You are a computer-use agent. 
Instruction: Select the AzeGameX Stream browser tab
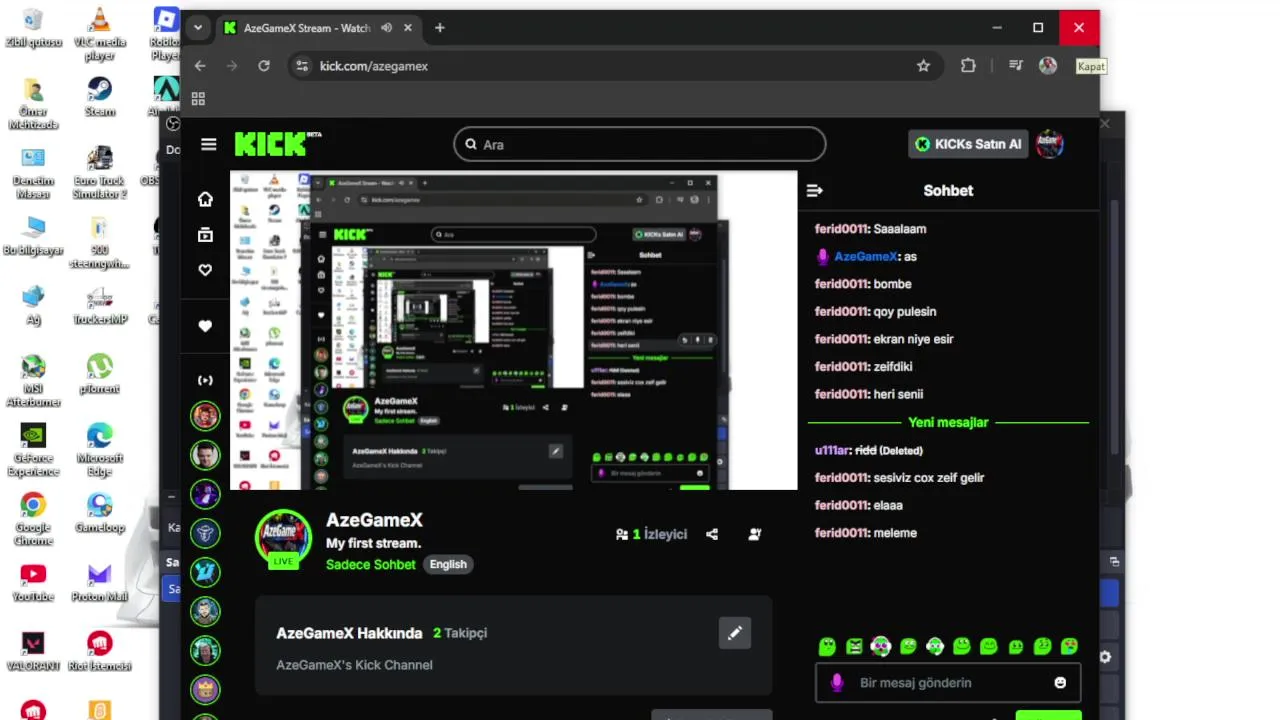(x=318, y=28)
